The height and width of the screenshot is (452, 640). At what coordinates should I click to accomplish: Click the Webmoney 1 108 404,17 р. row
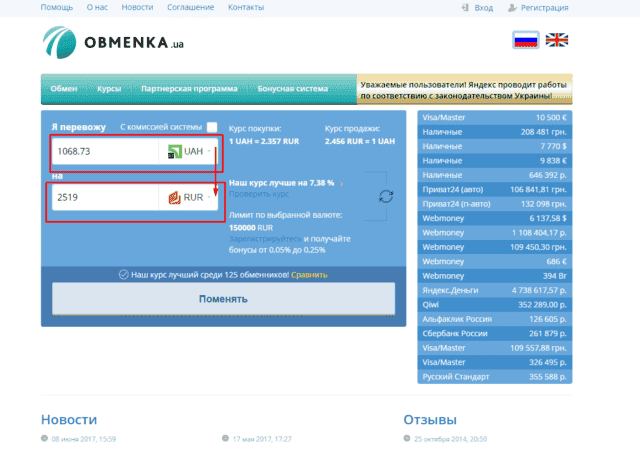495,233
